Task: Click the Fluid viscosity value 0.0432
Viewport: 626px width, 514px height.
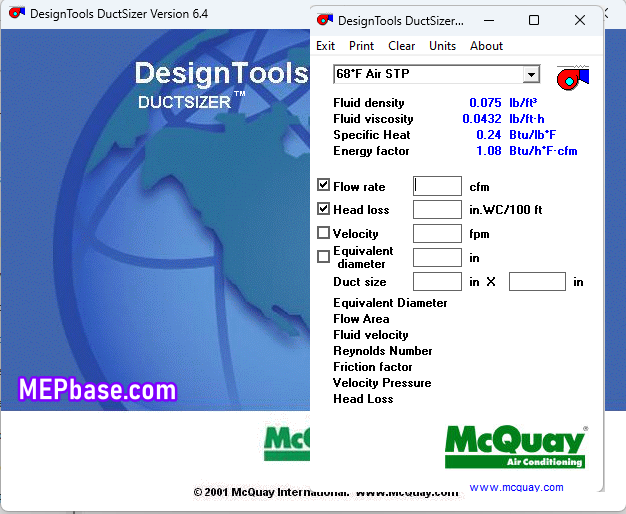Action: click(481, 119)
